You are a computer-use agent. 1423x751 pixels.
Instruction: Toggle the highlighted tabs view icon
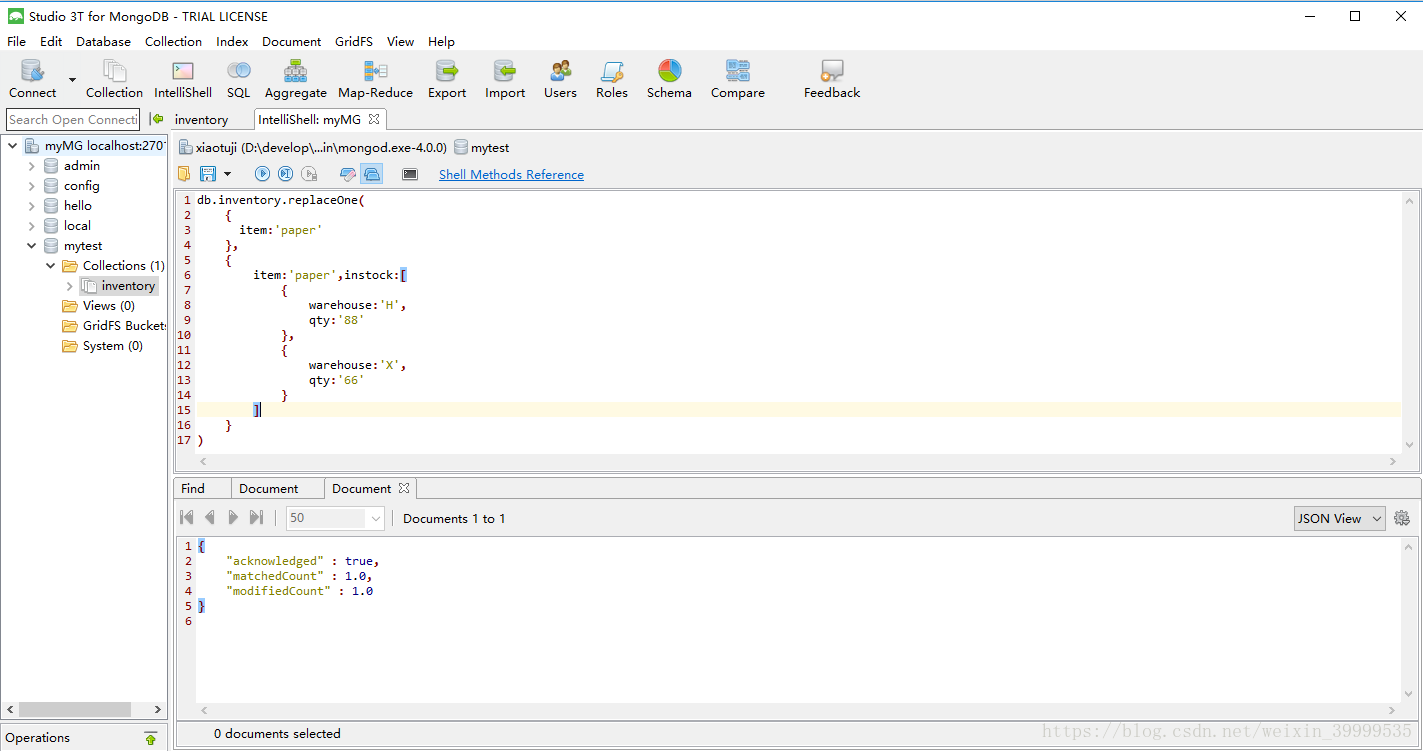click(x=372, y=174)
